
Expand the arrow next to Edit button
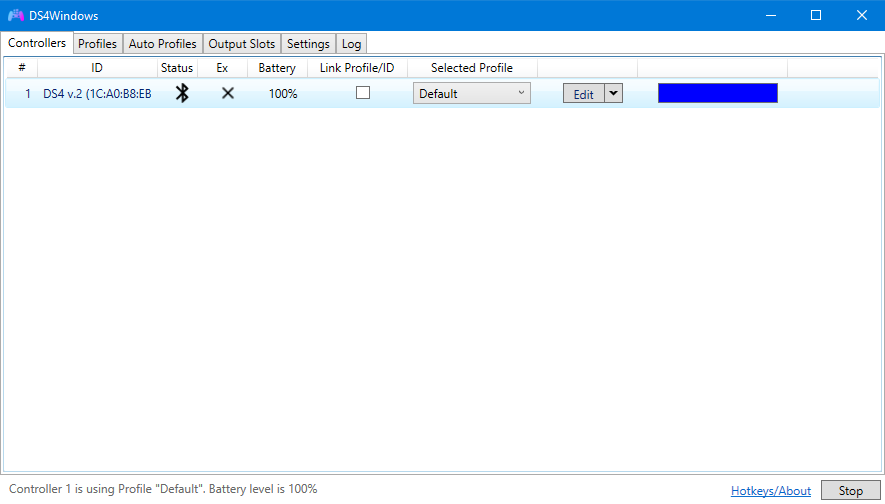point(613,93)
